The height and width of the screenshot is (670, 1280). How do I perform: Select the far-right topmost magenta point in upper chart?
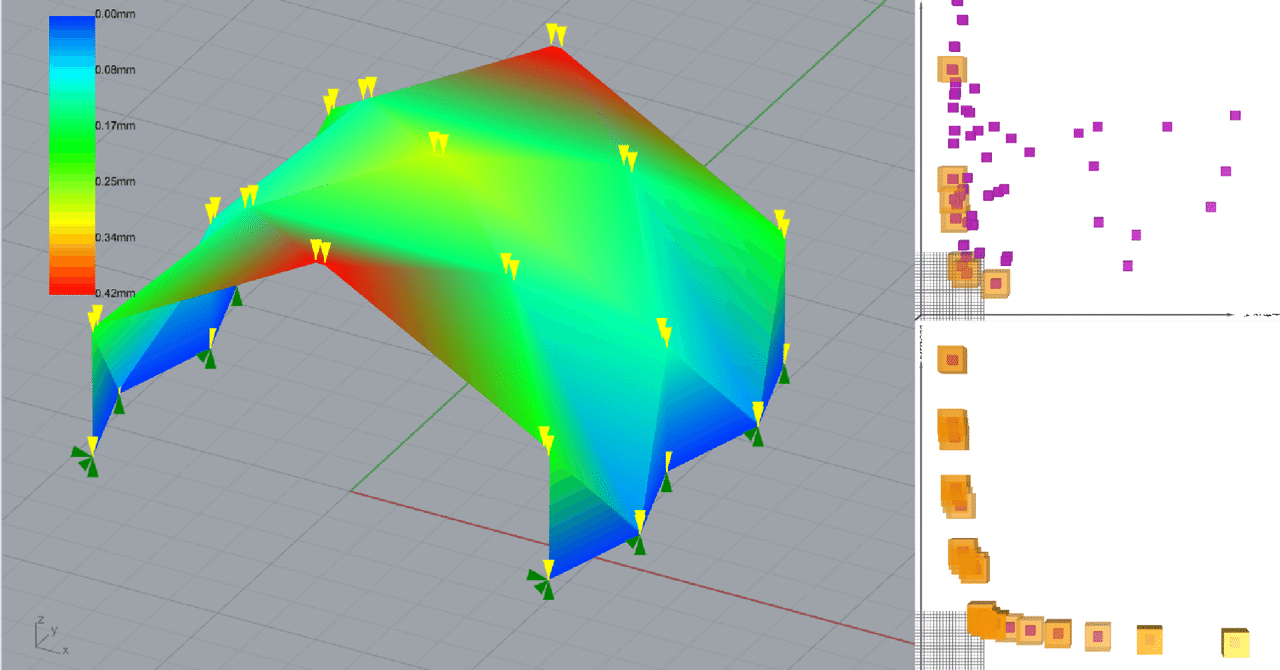1235,116
